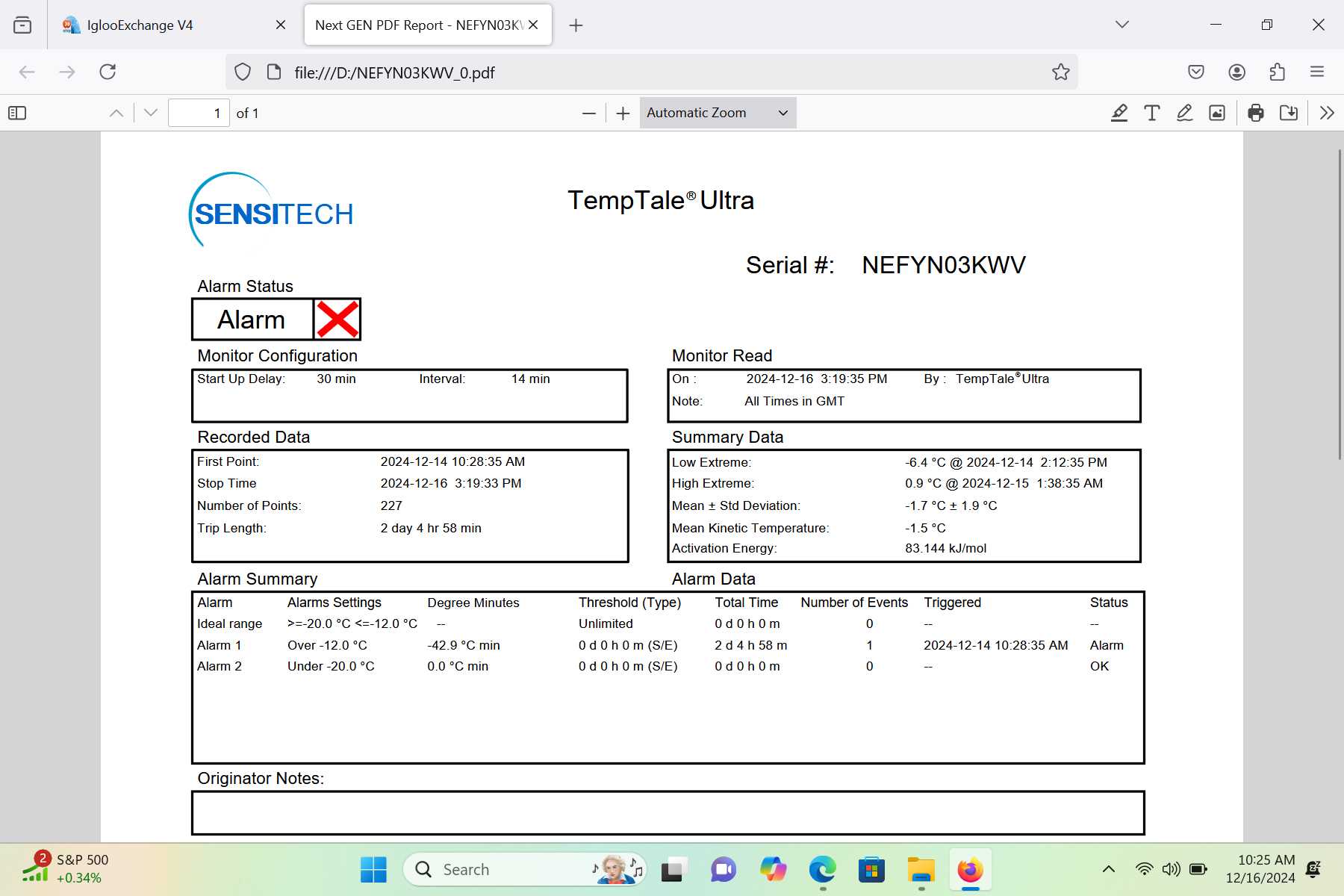
Task: Open Firefox View recent browsing icon
Action: [22, 25]
